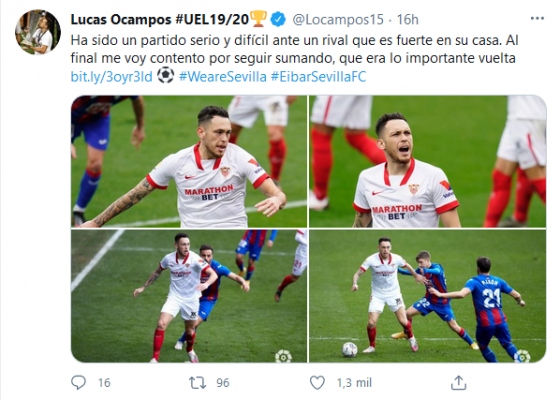Open bottom-right photo with number 21
Image resolution: width=560 pixels, height=400 pixels.
(428, 296)
